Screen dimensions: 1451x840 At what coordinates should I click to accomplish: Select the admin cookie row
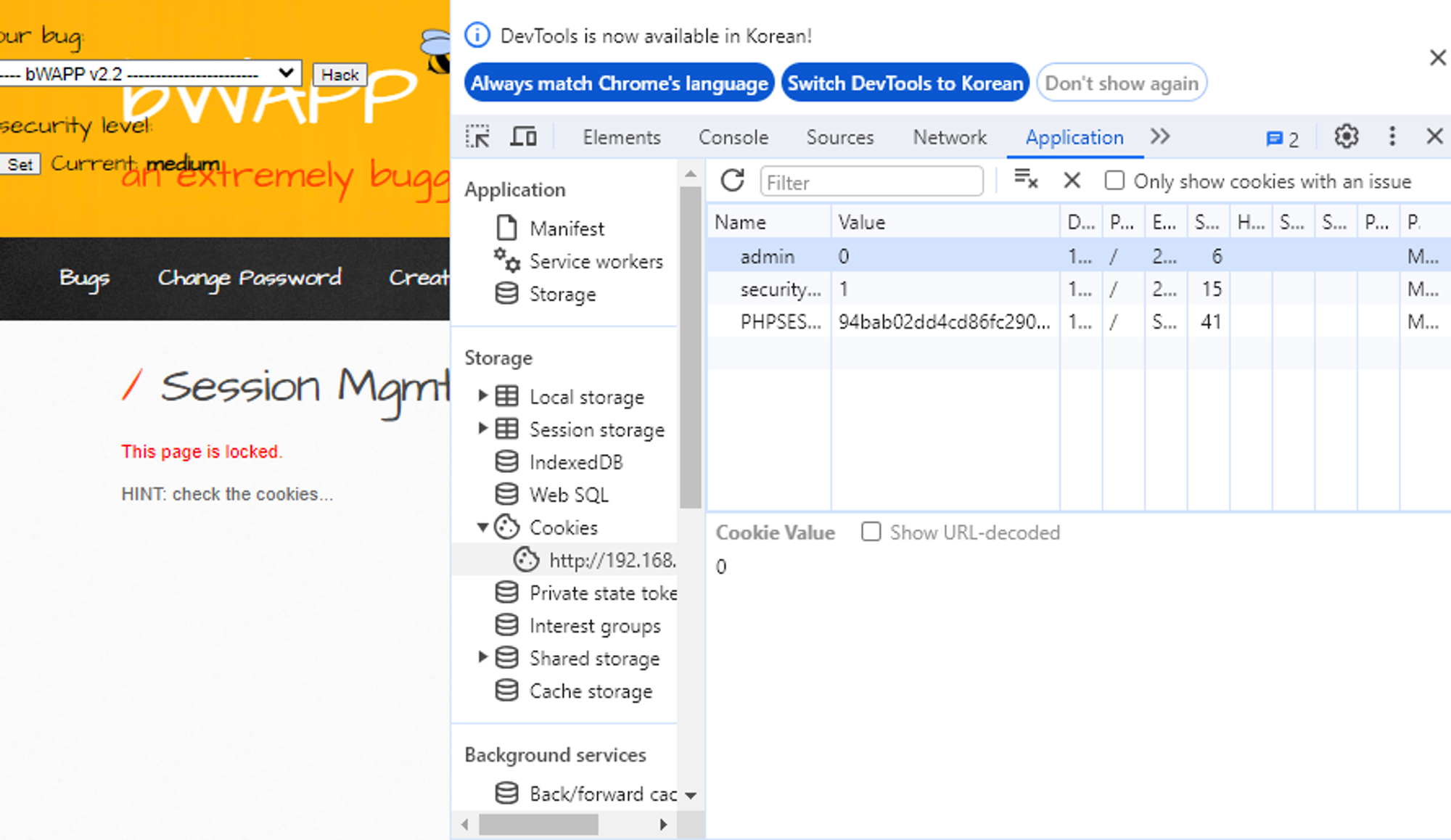[x=1078, y=256]
